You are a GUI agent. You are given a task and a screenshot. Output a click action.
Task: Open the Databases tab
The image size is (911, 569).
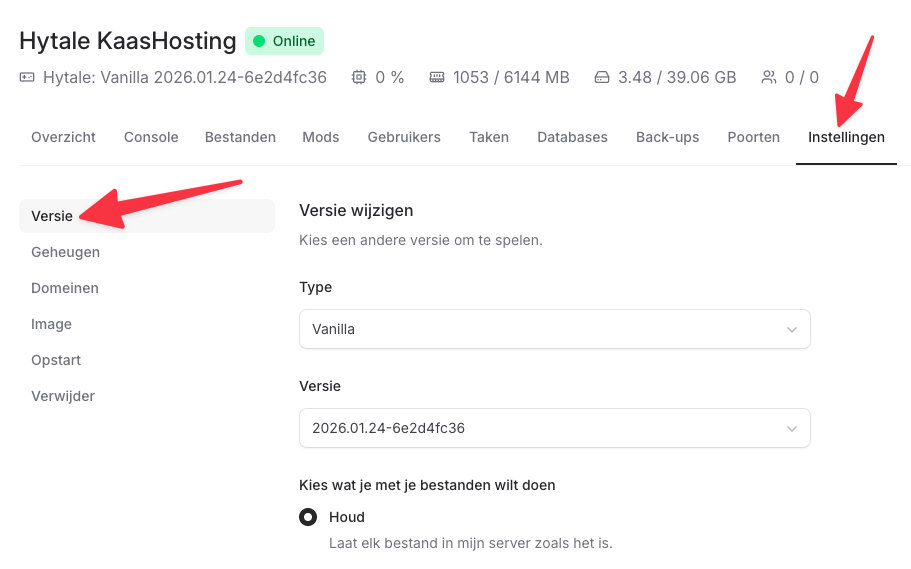click(x=572, y=137)
